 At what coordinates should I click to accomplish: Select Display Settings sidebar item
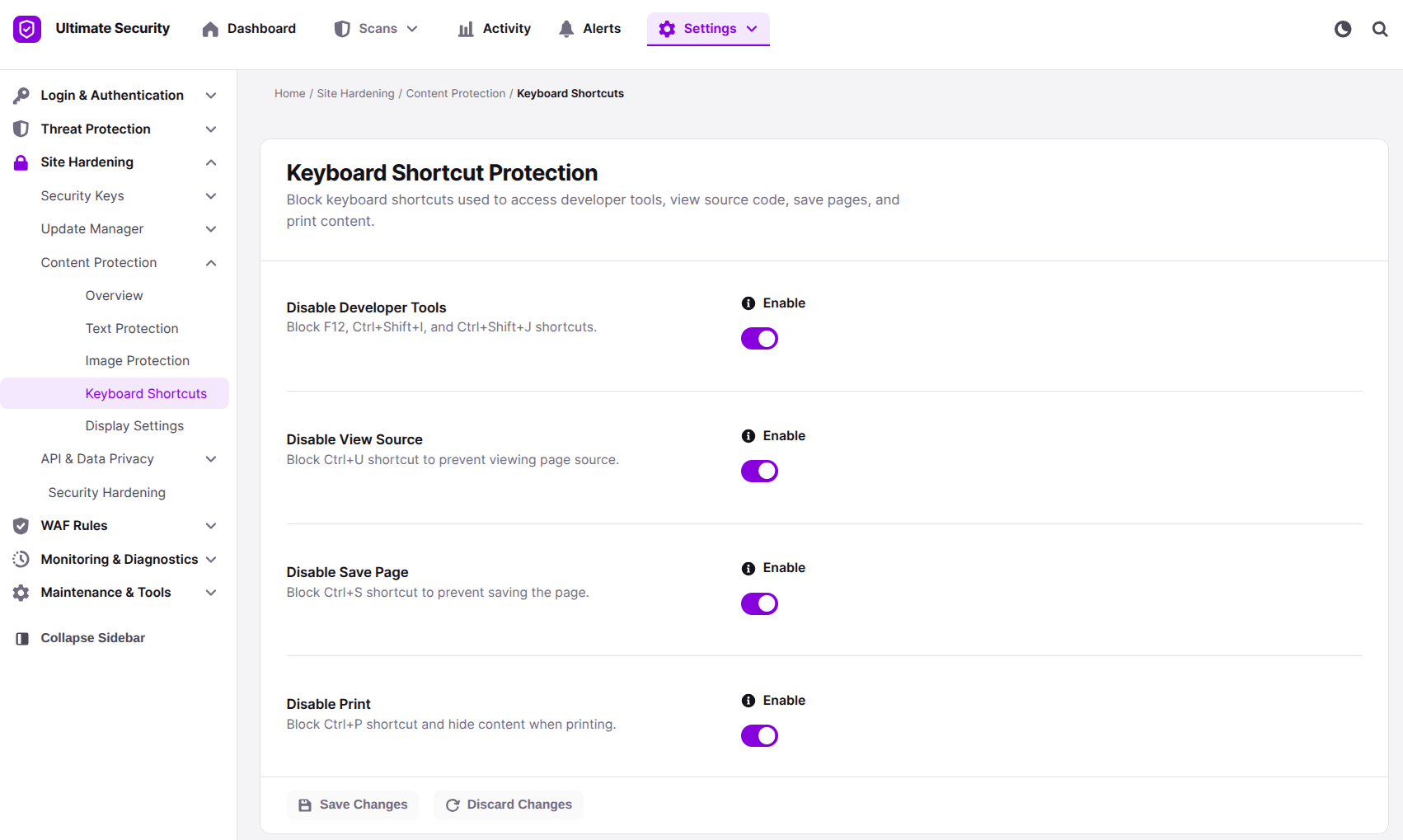pos(134,425)
